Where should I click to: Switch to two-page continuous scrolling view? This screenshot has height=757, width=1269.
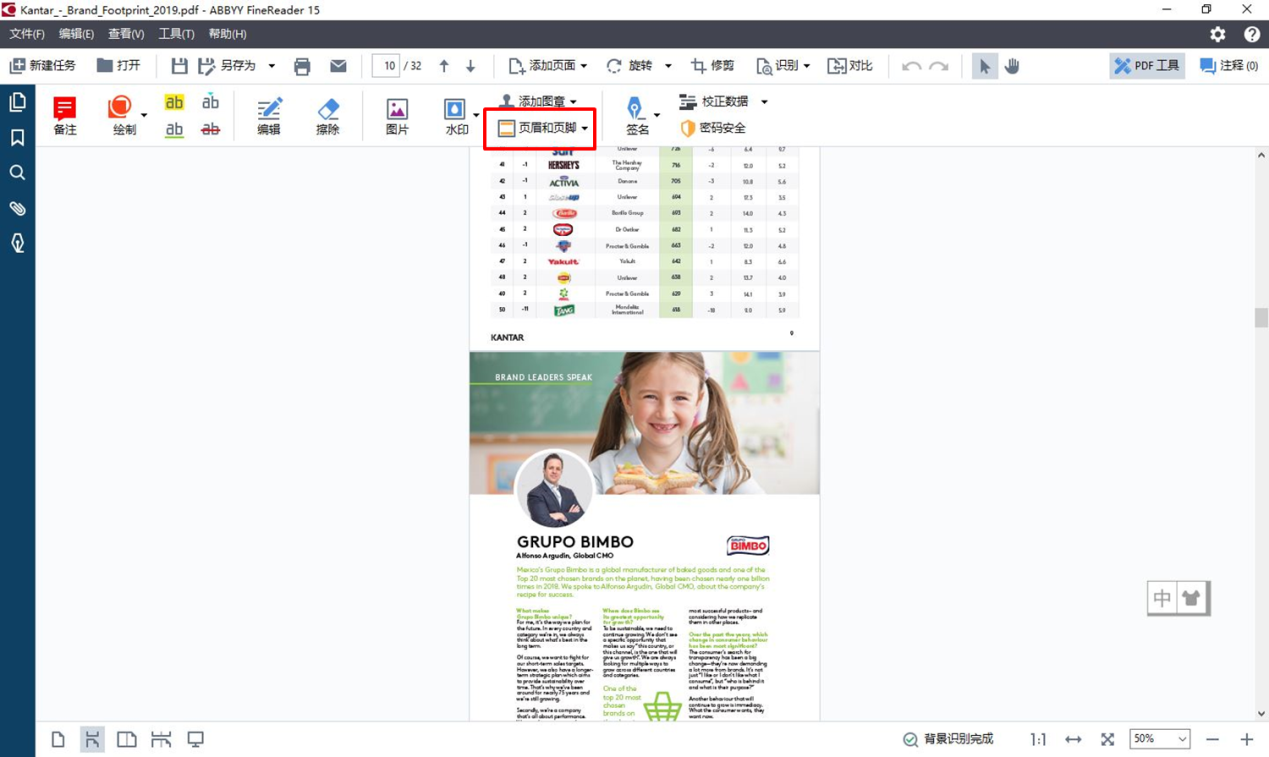161,739
